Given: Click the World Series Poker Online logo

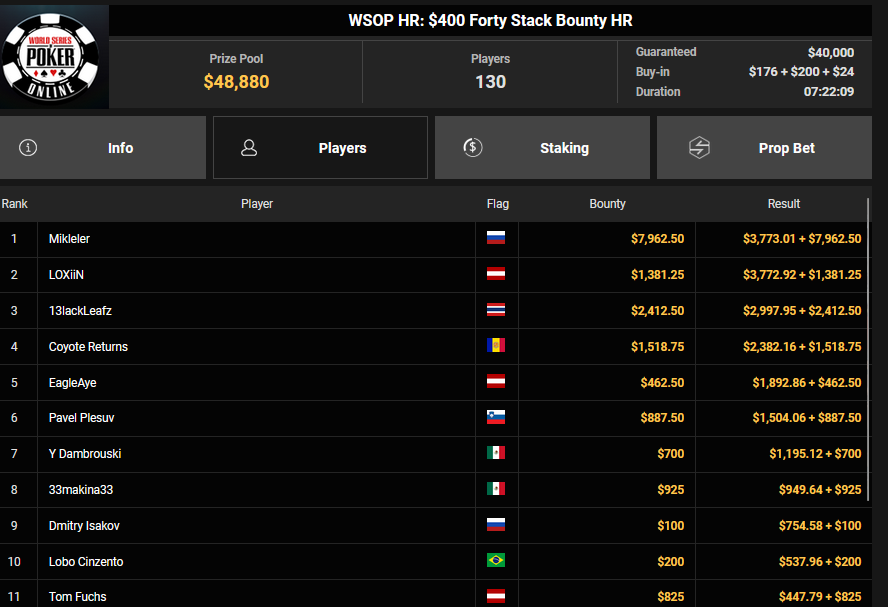Looking at the screenshot, I should [x=54, y=56].
